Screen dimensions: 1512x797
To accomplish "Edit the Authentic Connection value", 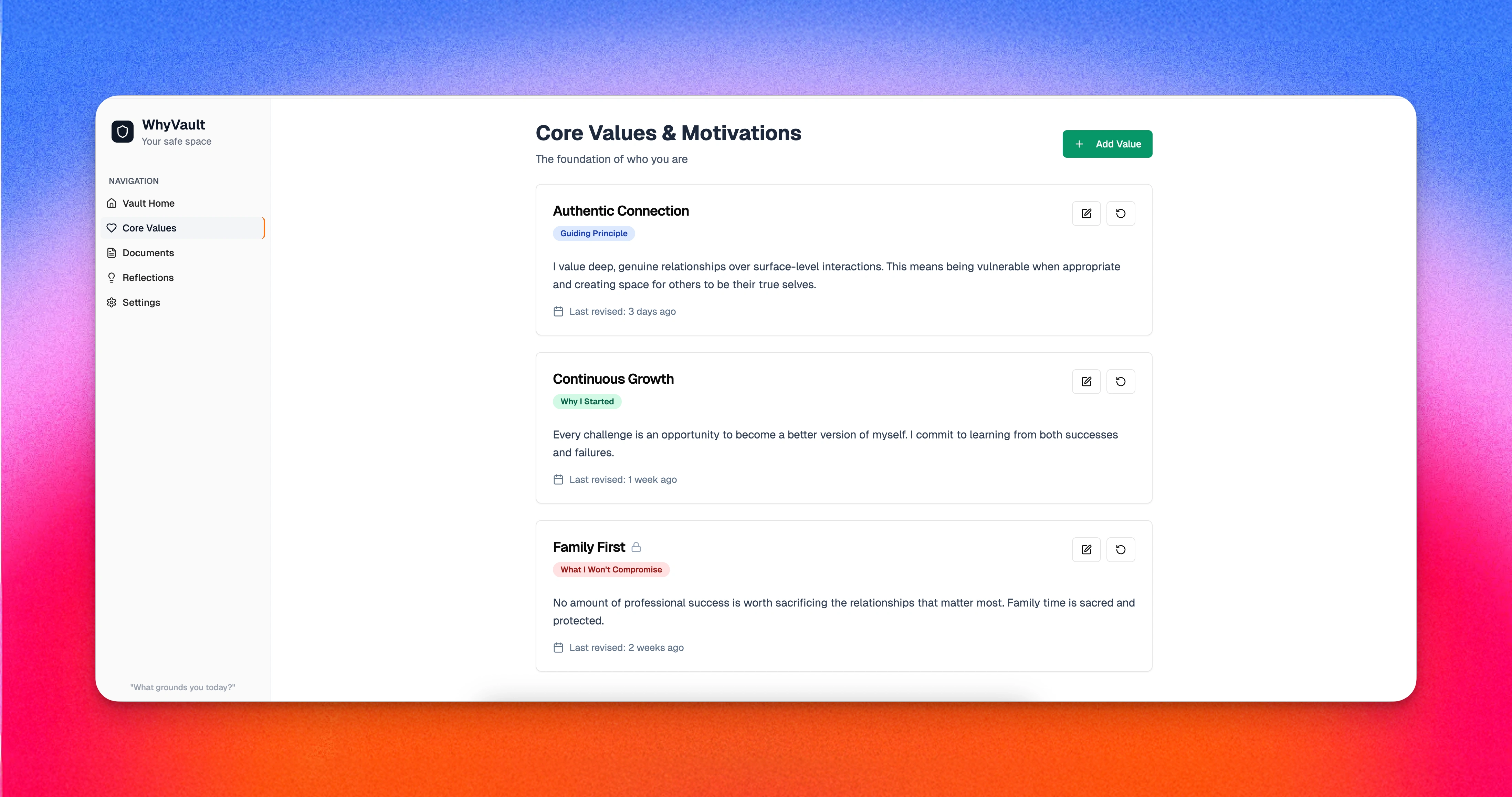I will click(x=1086, y=214).
